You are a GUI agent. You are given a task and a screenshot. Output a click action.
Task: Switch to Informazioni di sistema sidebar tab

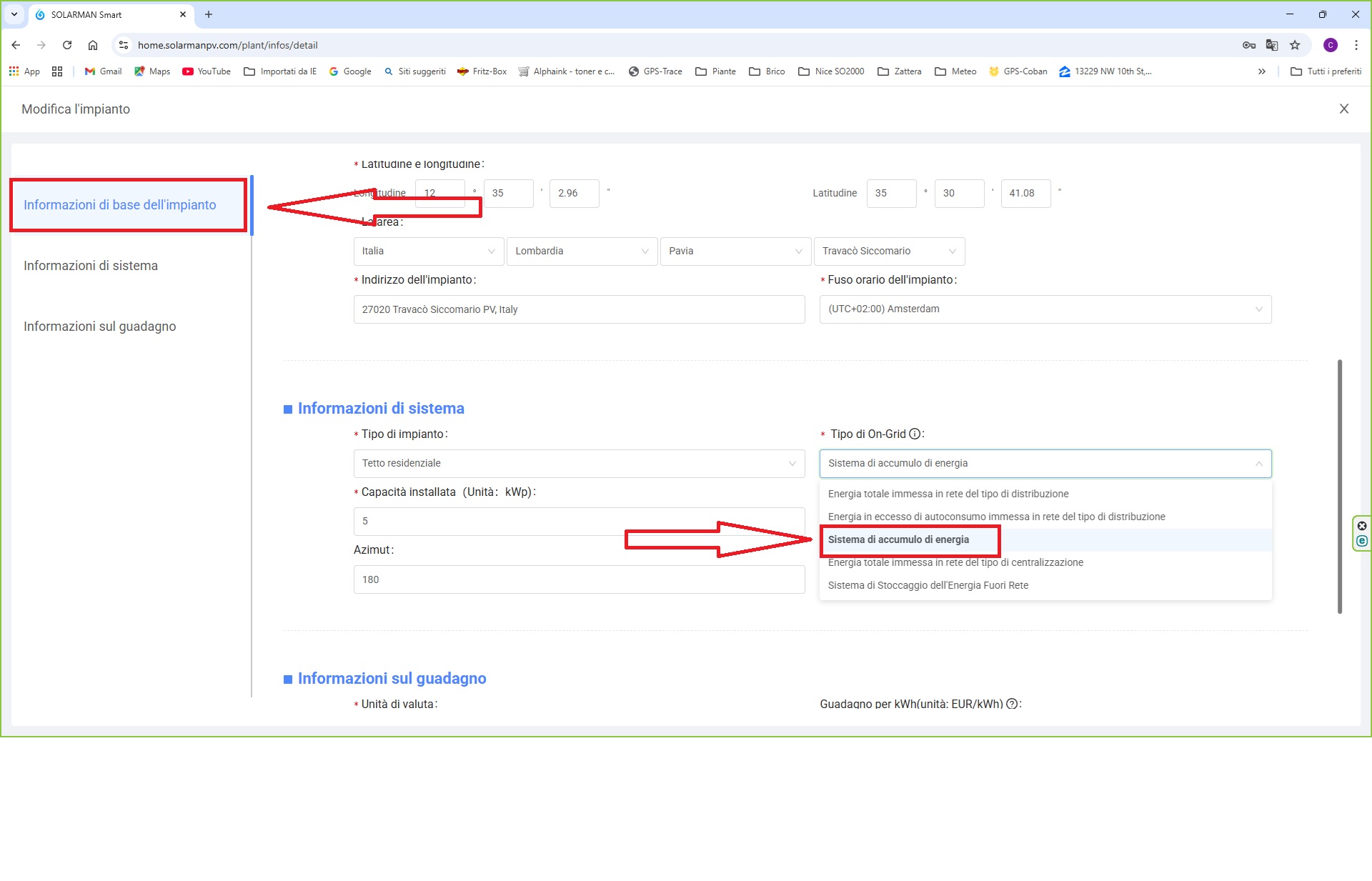[91, 266]
